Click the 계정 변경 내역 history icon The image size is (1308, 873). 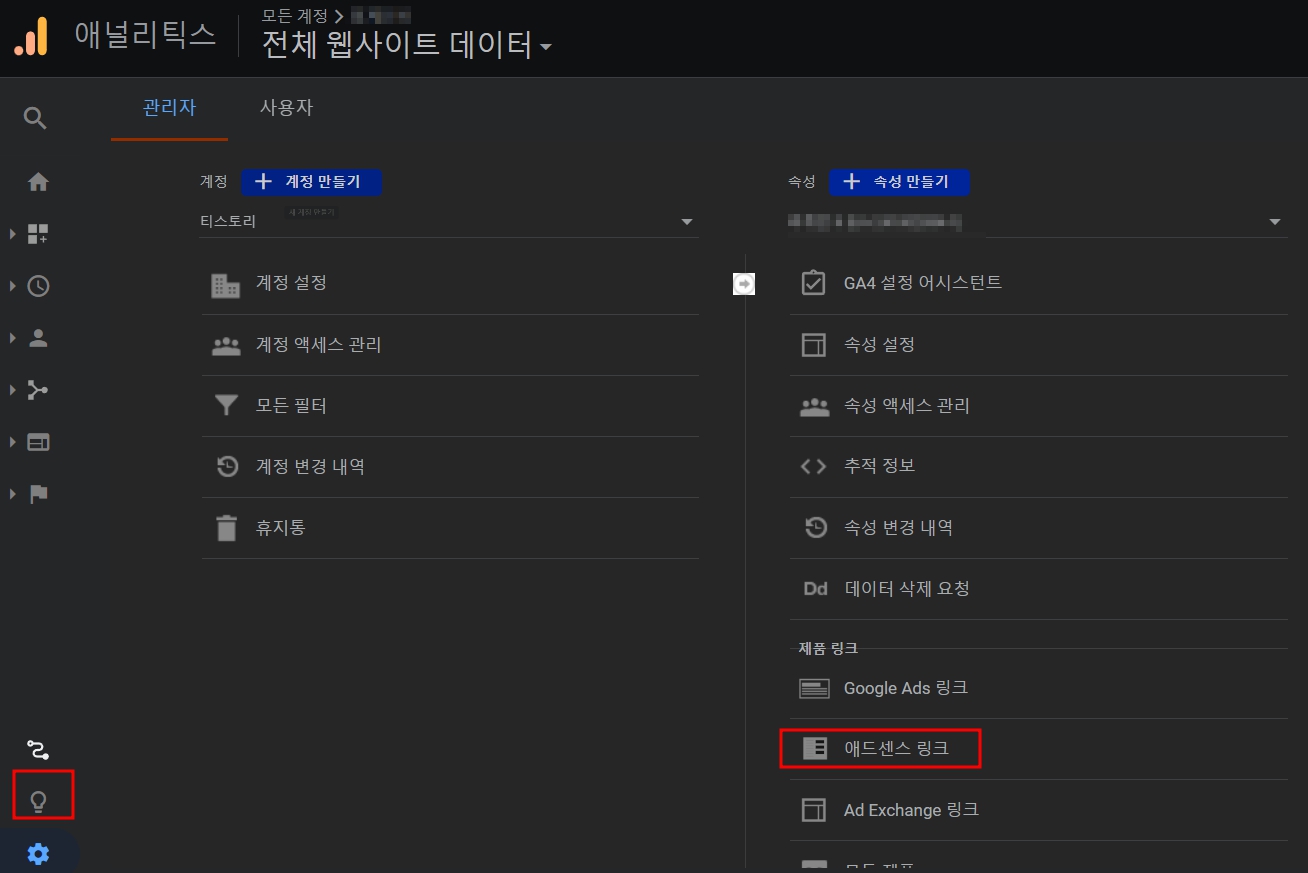(228, 467)
